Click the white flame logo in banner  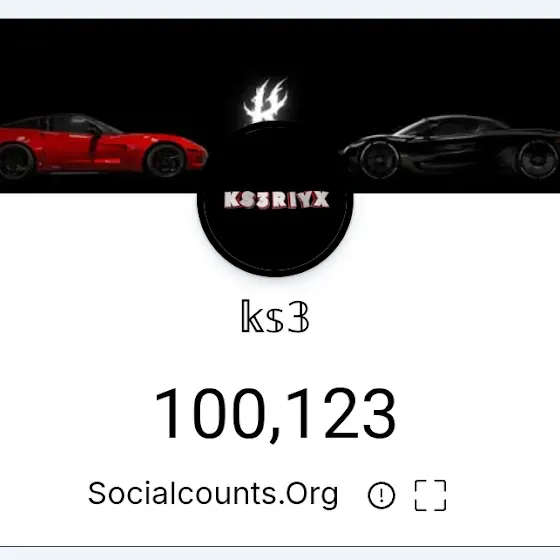pyautogui.click(x=266, y=100)
